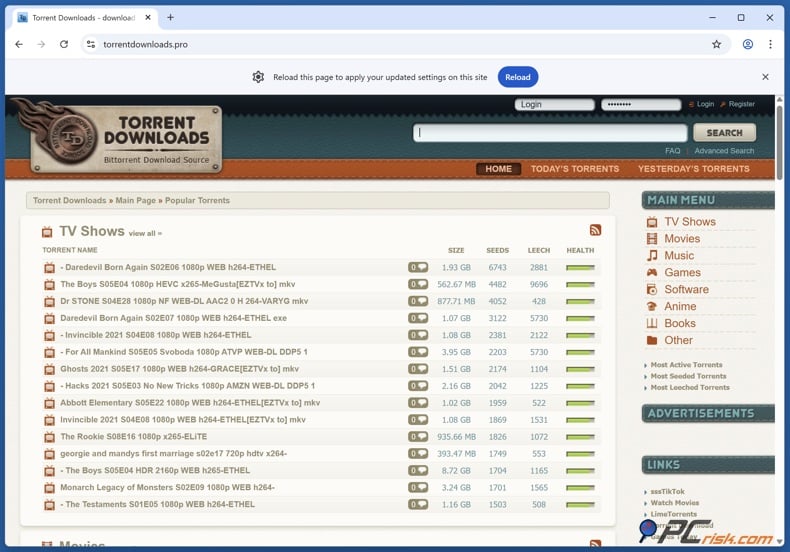Open the FAQ link
The height and width of the screenshot is (552, 790).
point(672,151)
